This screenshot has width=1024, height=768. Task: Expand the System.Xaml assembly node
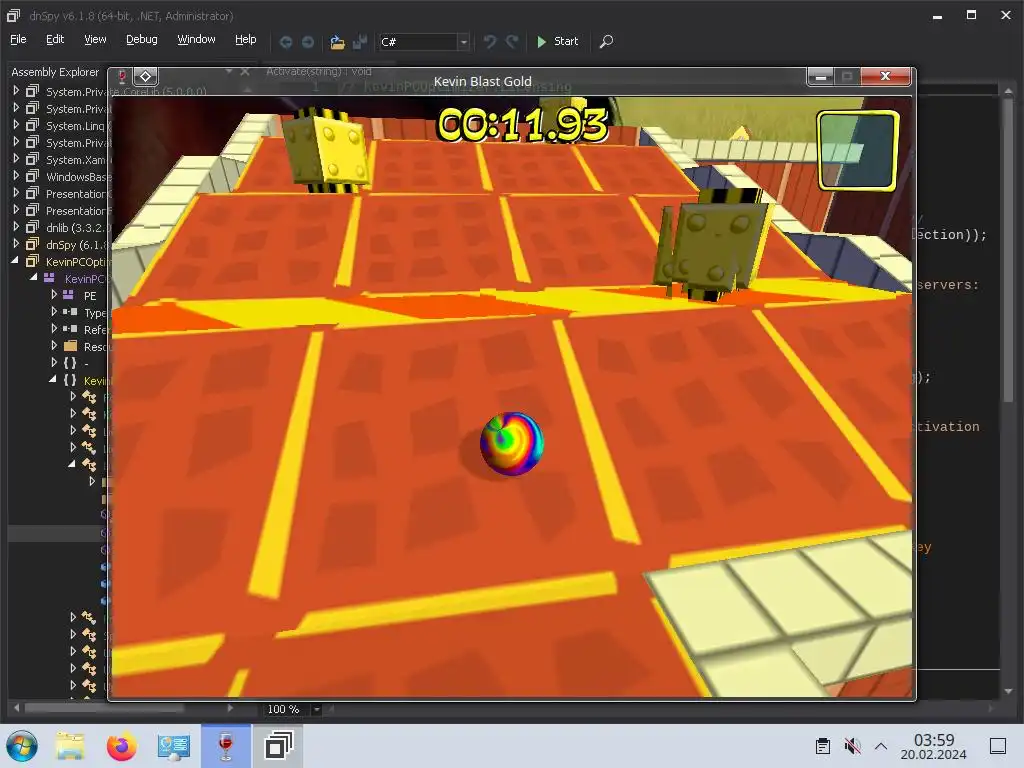(x=16, y=159)
